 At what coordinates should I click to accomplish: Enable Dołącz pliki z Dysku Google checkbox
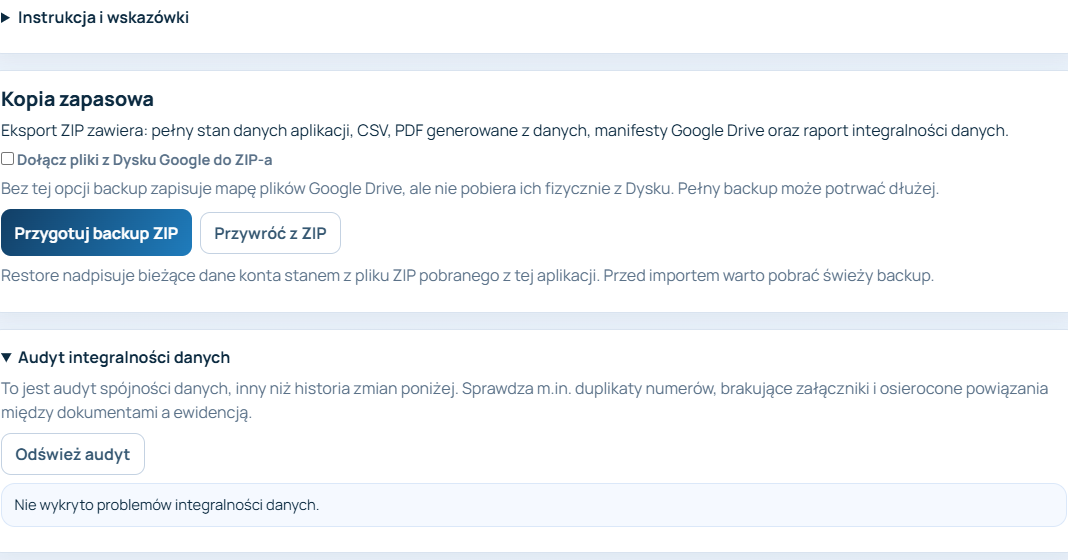coord(7,159)
